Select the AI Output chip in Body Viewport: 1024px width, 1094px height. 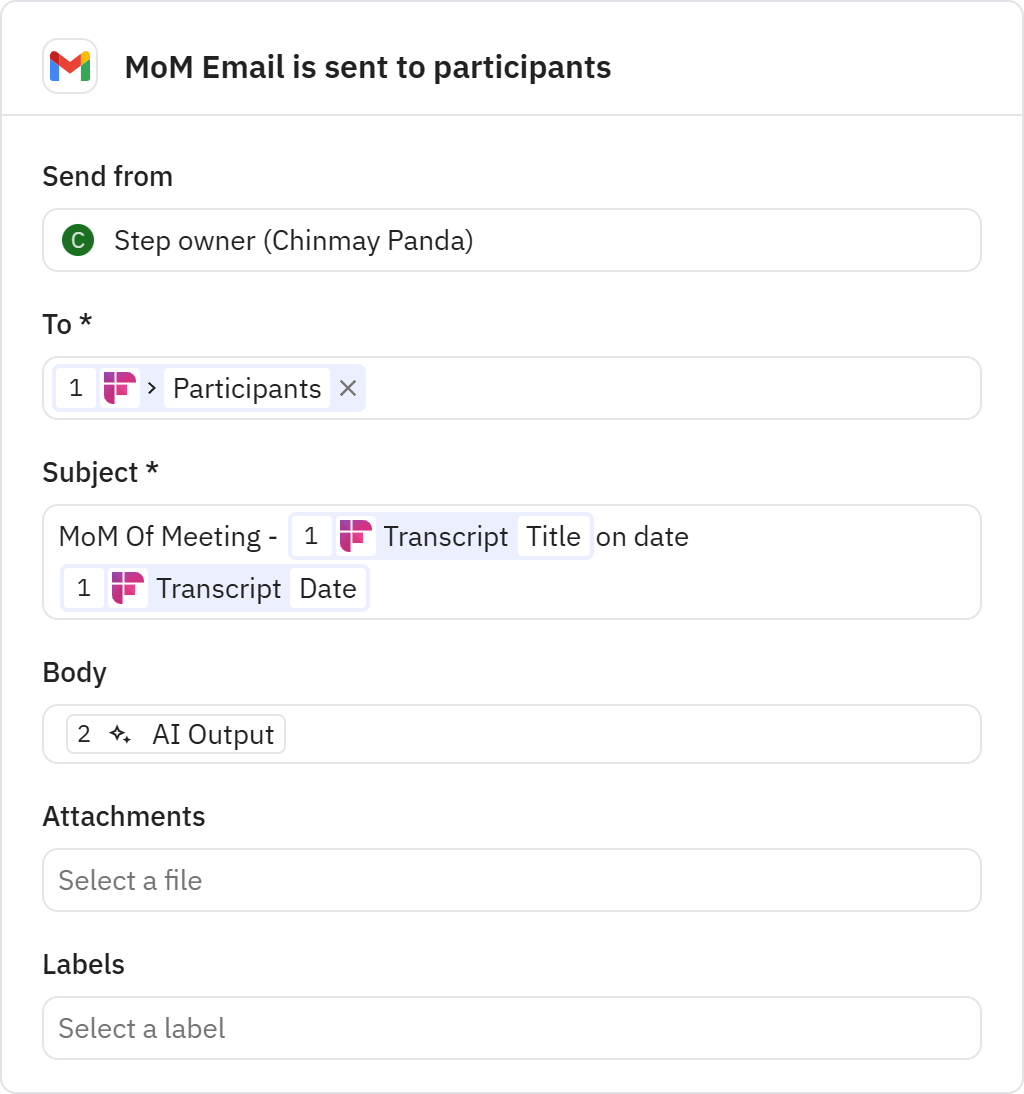coord(211,734)
